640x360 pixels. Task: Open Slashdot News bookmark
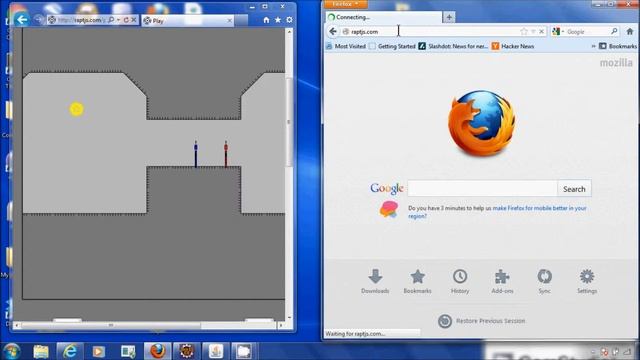[x=453, y=47]
